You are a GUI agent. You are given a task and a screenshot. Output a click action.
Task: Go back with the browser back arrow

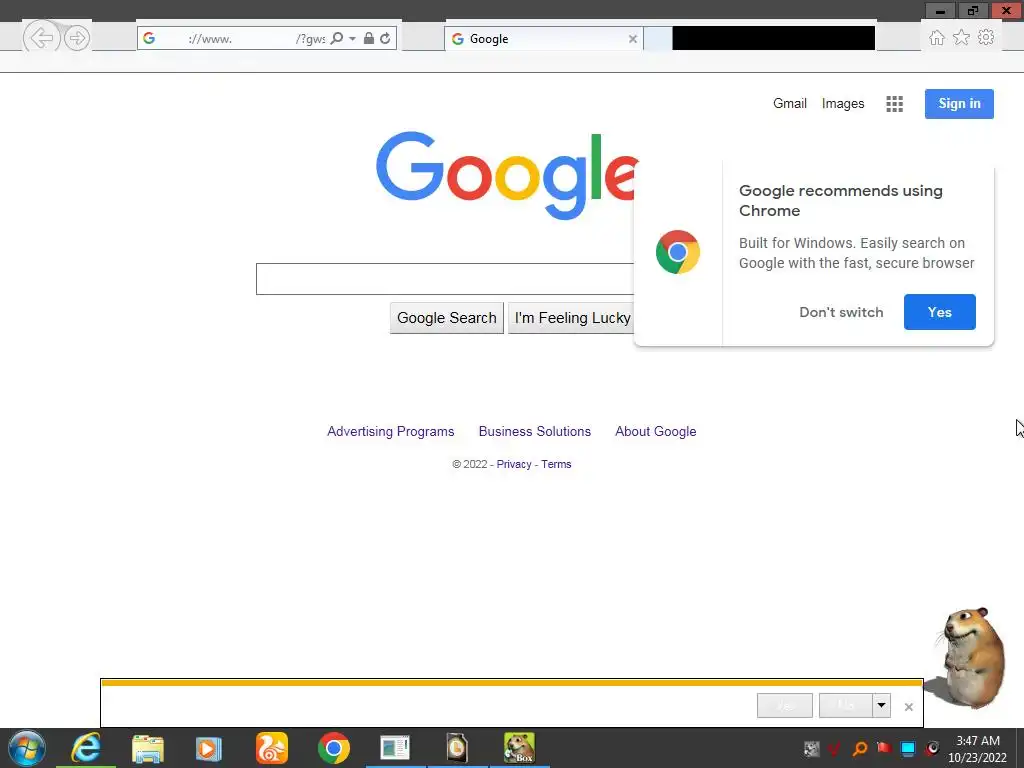41,38
